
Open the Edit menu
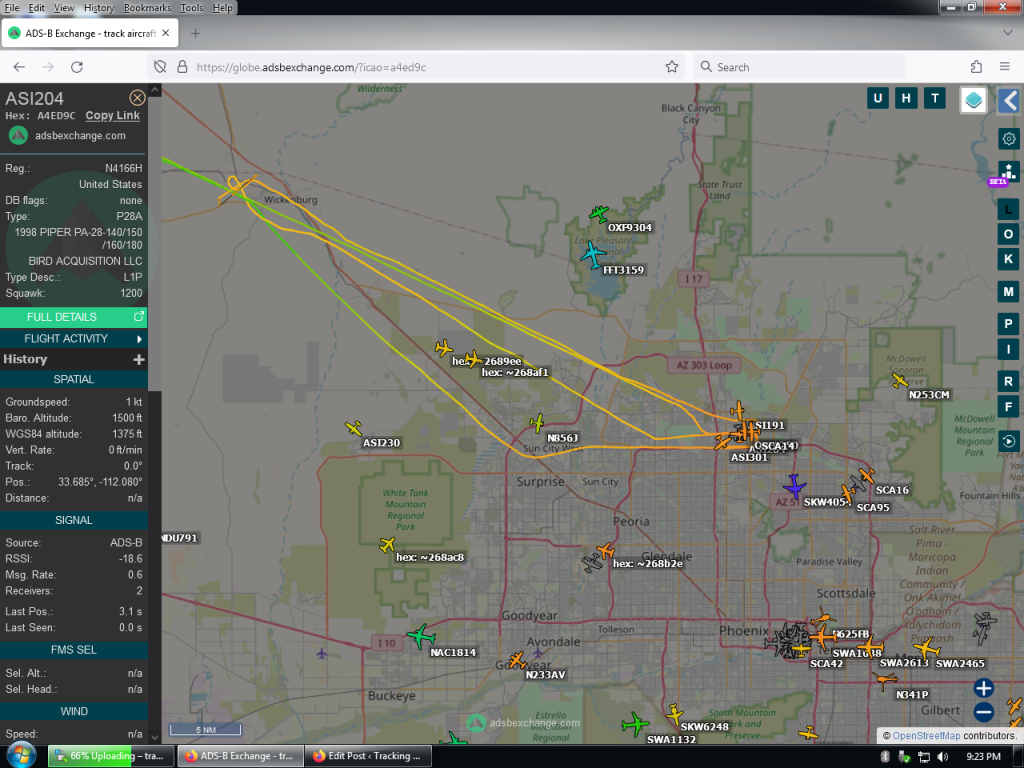37,8
